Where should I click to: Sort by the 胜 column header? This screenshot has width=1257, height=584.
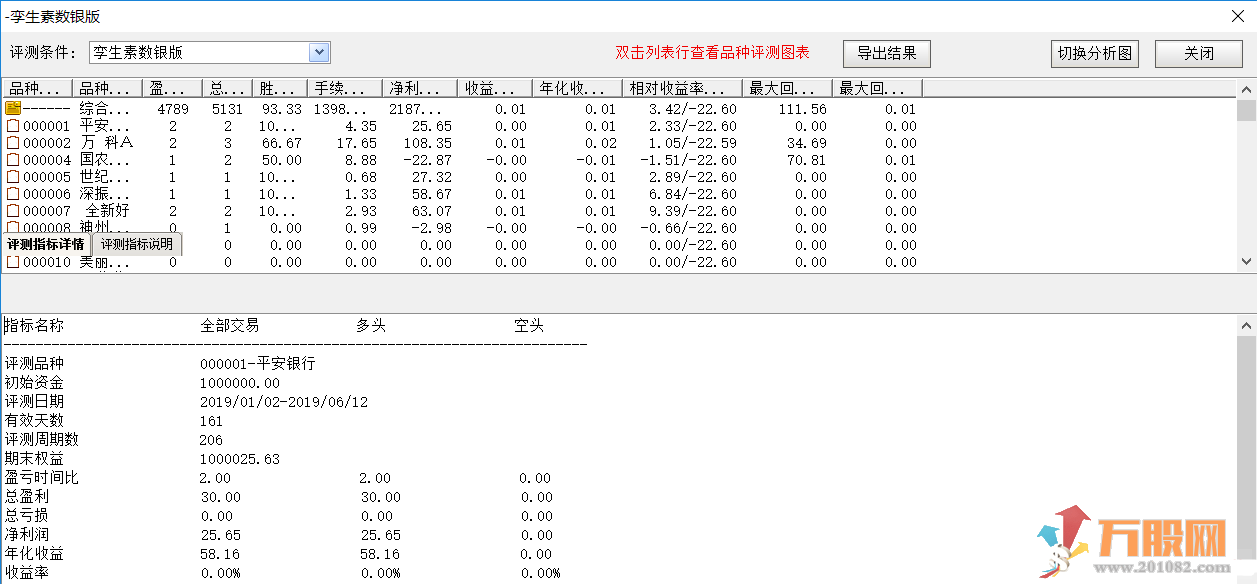click(279, 88)
